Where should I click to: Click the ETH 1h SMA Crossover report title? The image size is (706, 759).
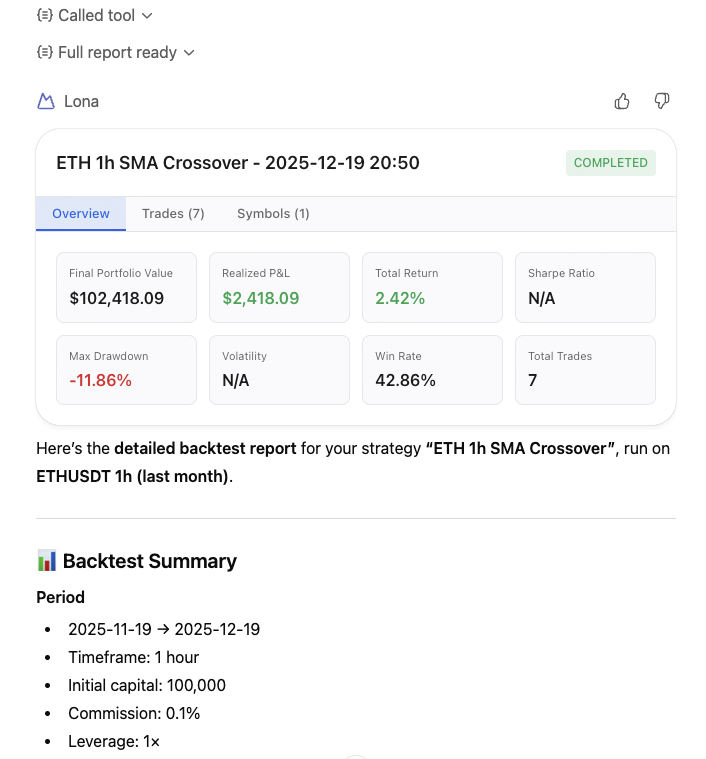point(238,163)
